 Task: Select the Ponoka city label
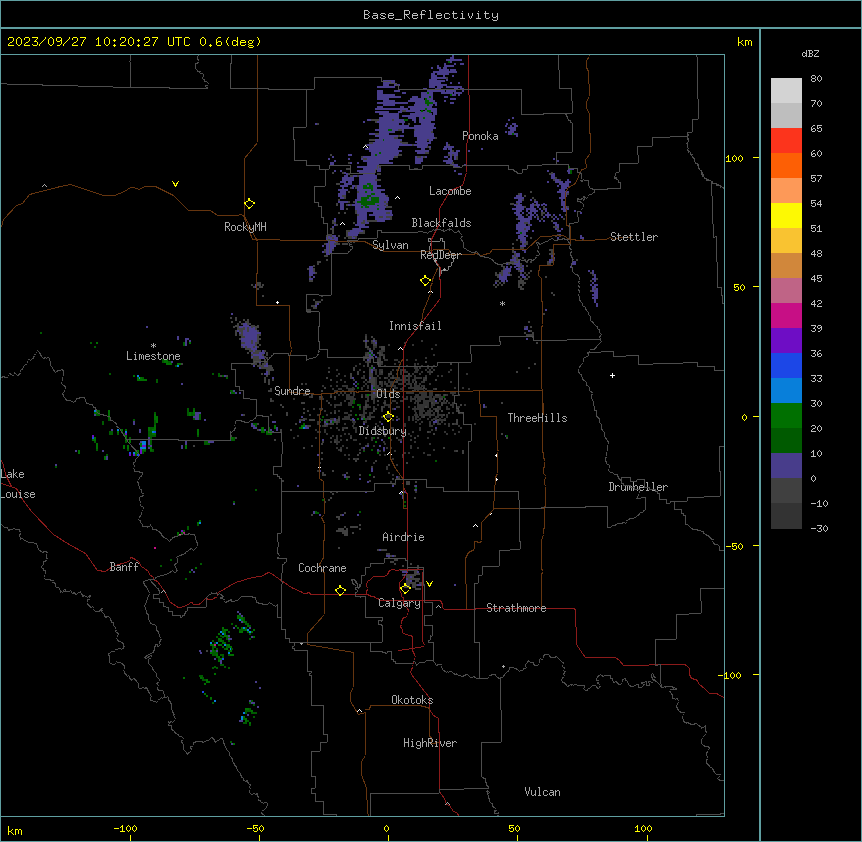tap(480, 136)
